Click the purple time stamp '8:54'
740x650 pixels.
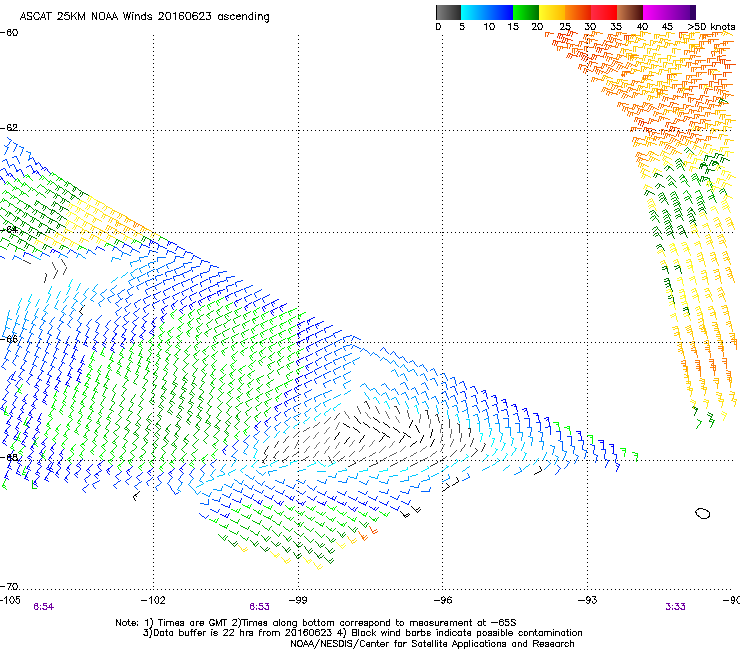pyautogui.click(x=43, y=607)
